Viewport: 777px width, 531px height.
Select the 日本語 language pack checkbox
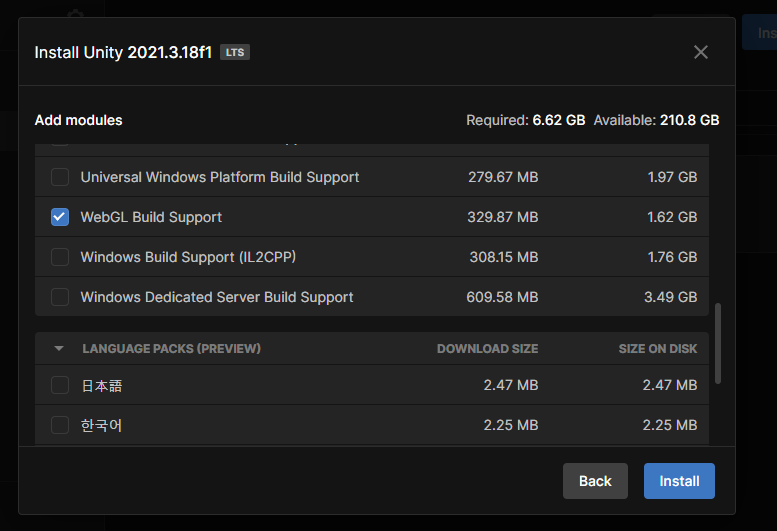tap(60, 385)
